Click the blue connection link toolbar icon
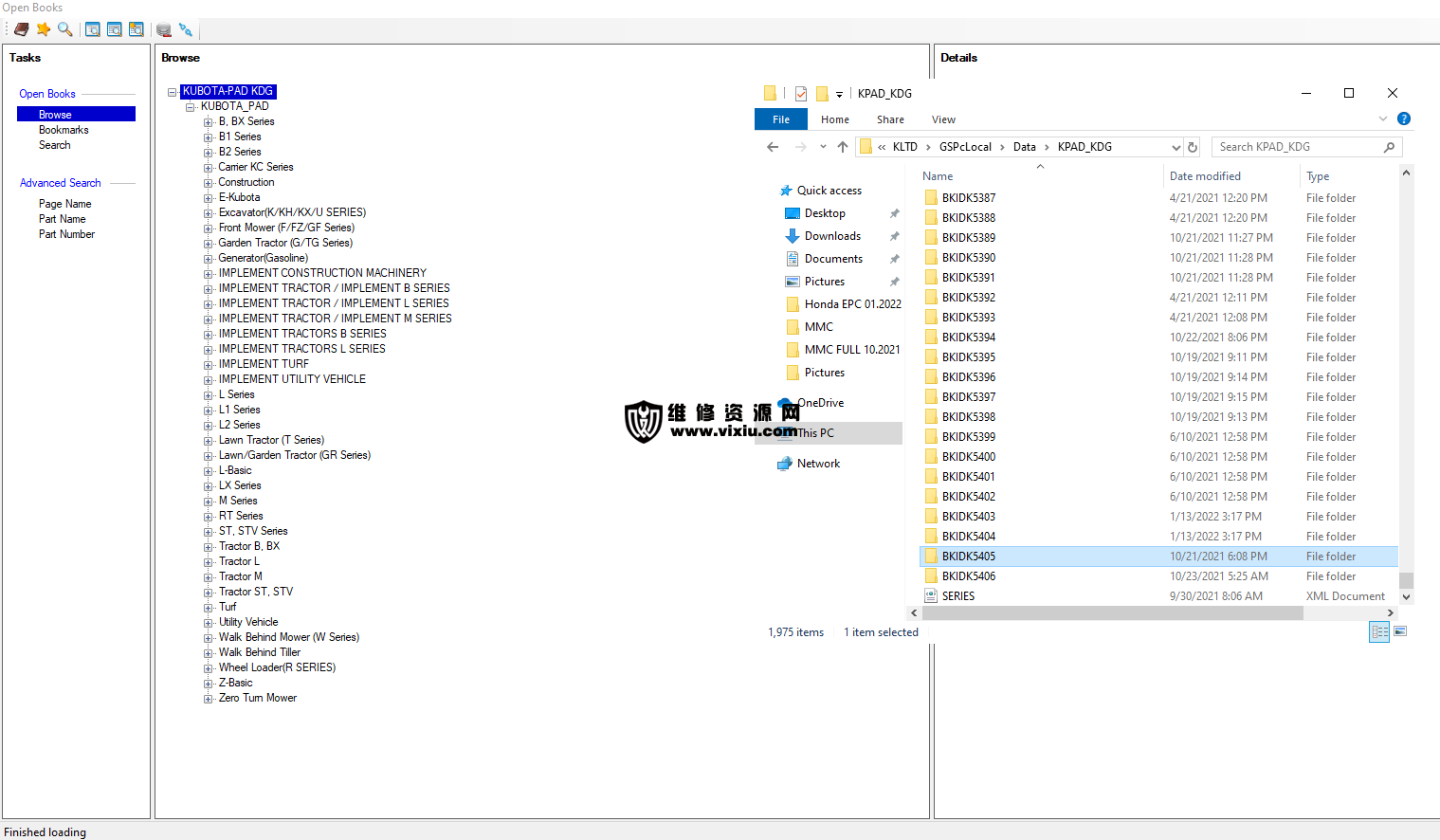The image size is (1440, 840). click(x=186, y=29)
